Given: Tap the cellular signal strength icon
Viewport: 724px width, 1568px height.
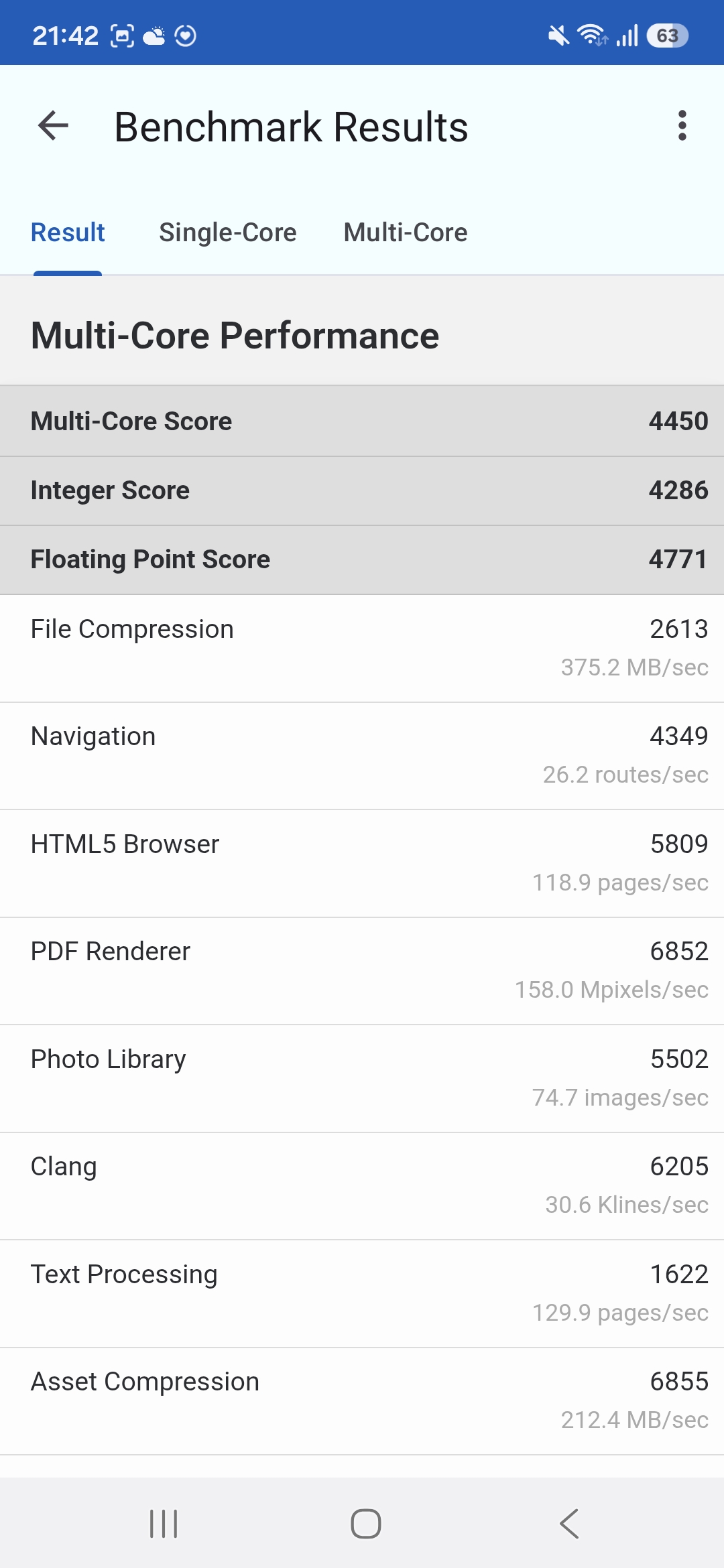Looking at the screenshot, I should 627,36.
